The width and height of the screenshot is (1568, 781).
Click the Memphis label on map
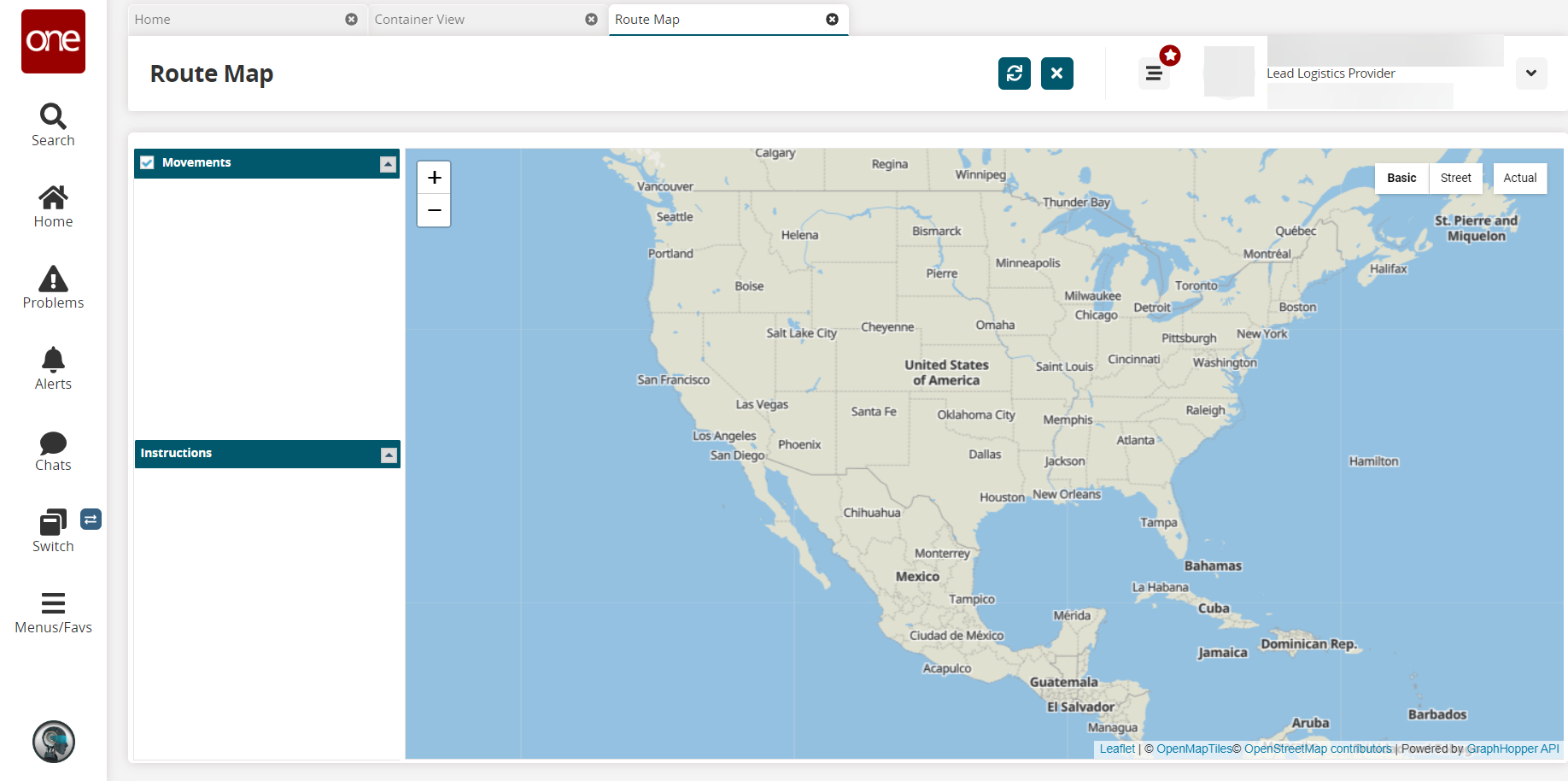pyautogui.click(x=1068, y=420)
